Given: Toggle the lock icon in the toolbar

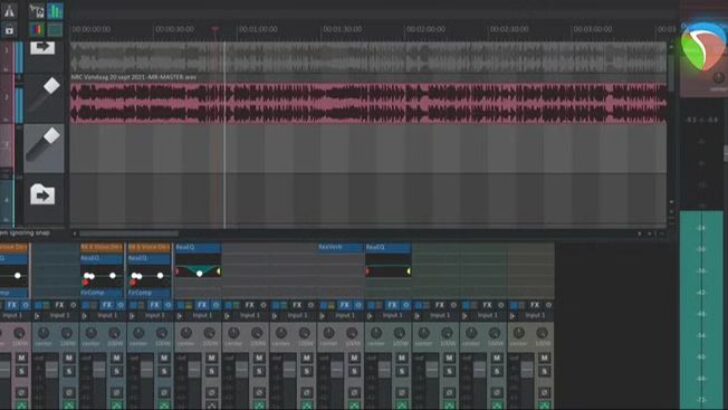Looking at the screenshot, I should click(x=9, y=30).
